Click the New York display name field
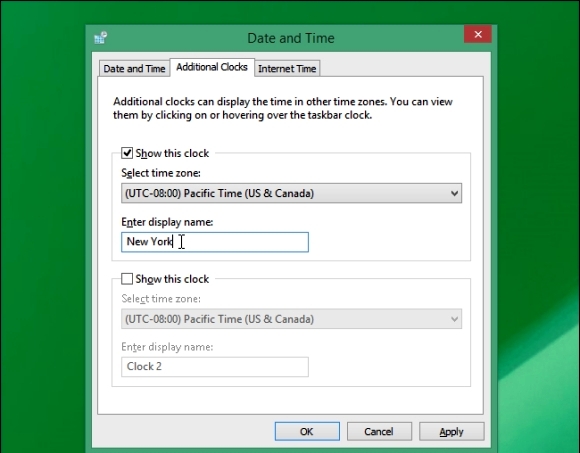Viewport: 580px width, 453px height. 215,242
